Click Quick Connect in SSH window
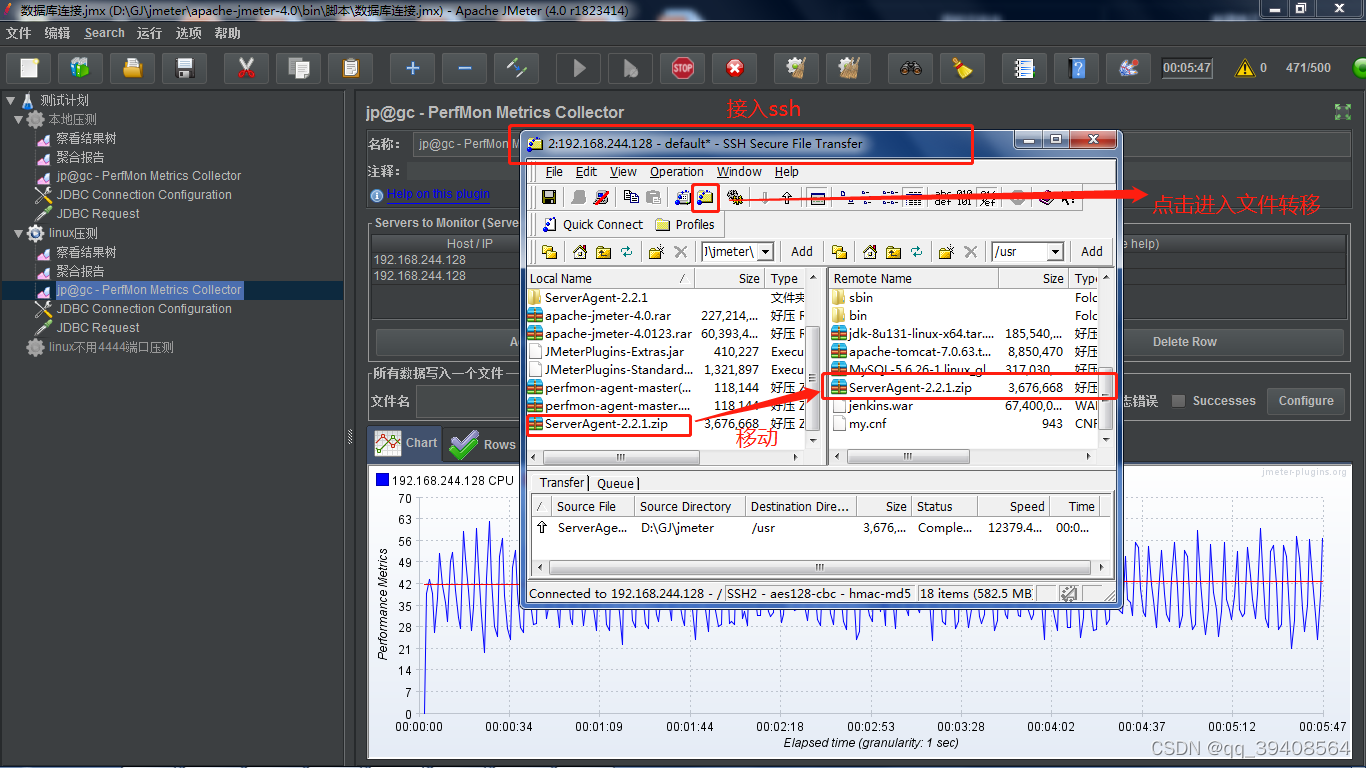This screenshot has height=768, width=1366. pyautogui.click(x=593, y=224)
